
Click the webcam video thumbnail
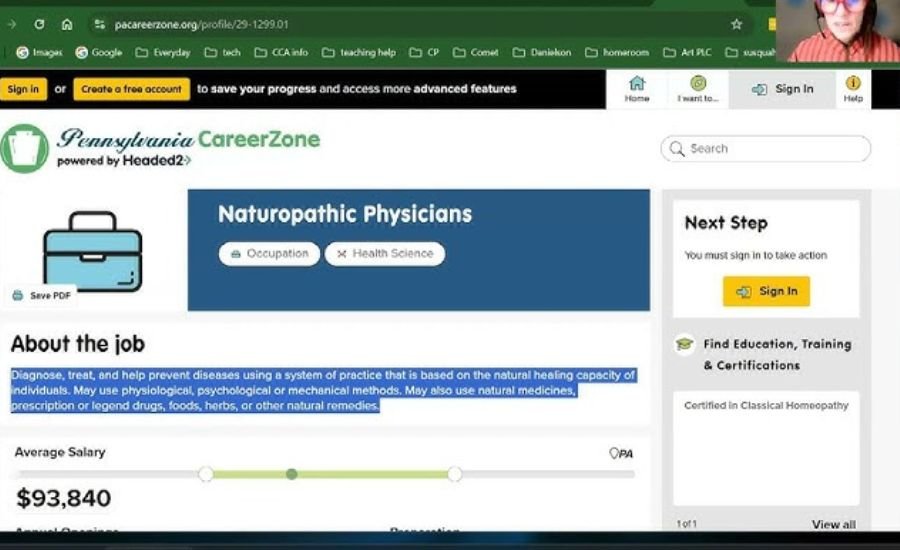[837, 31]
